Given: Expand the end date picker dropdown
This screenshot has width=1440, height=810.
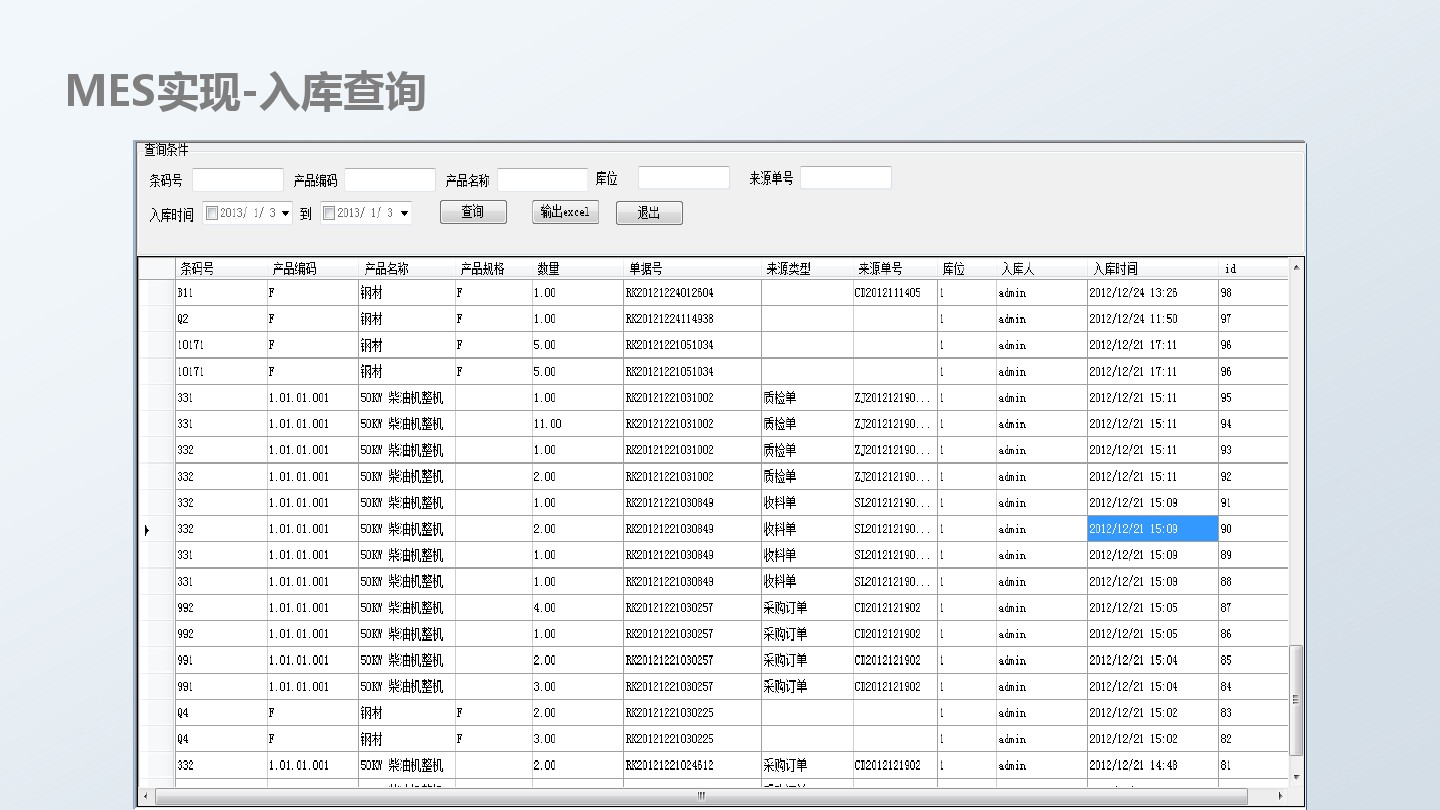Looking at the screenshot, I should tap(404, 213).
